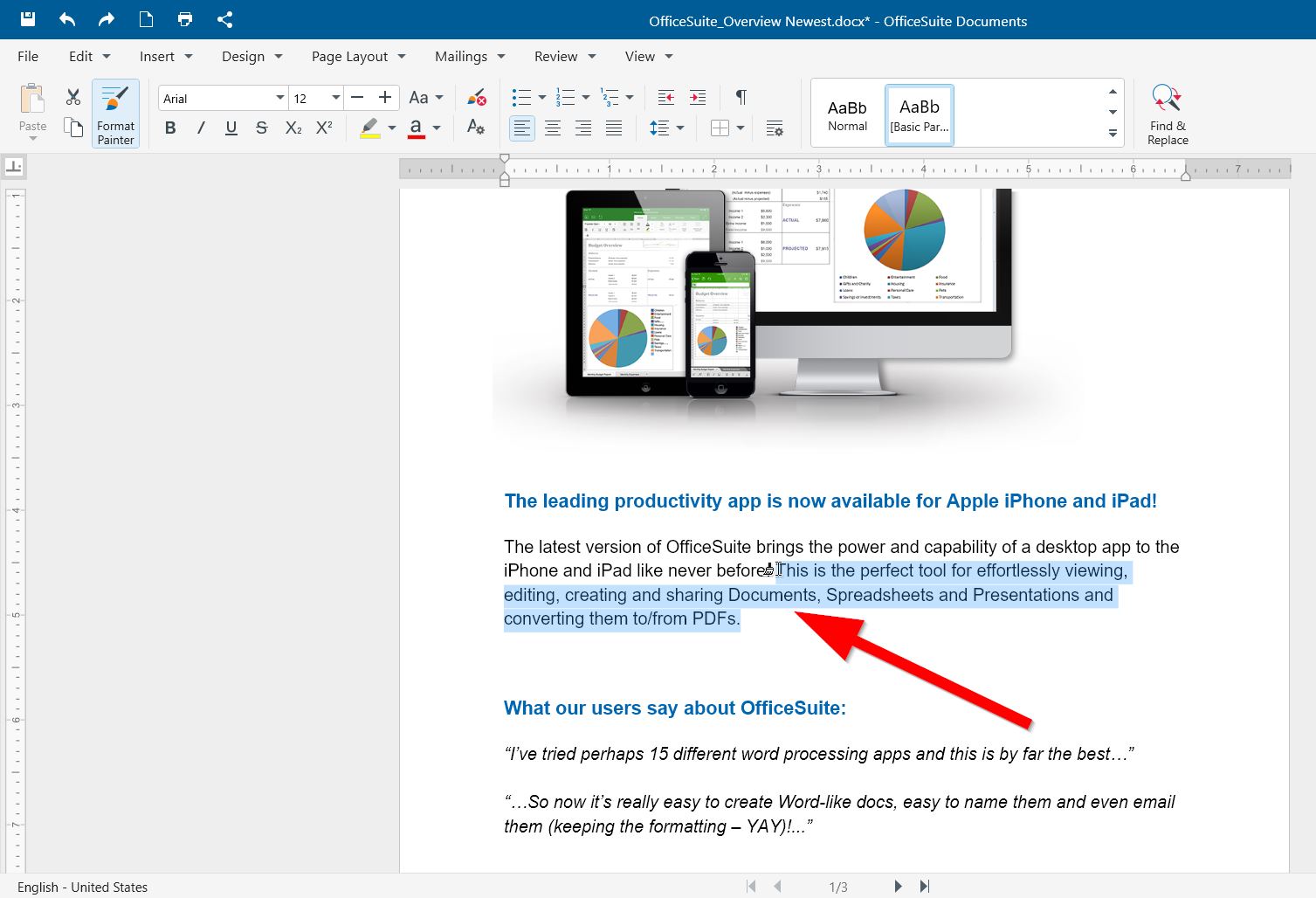Open the font name combo box

click(x=223, y=98)
